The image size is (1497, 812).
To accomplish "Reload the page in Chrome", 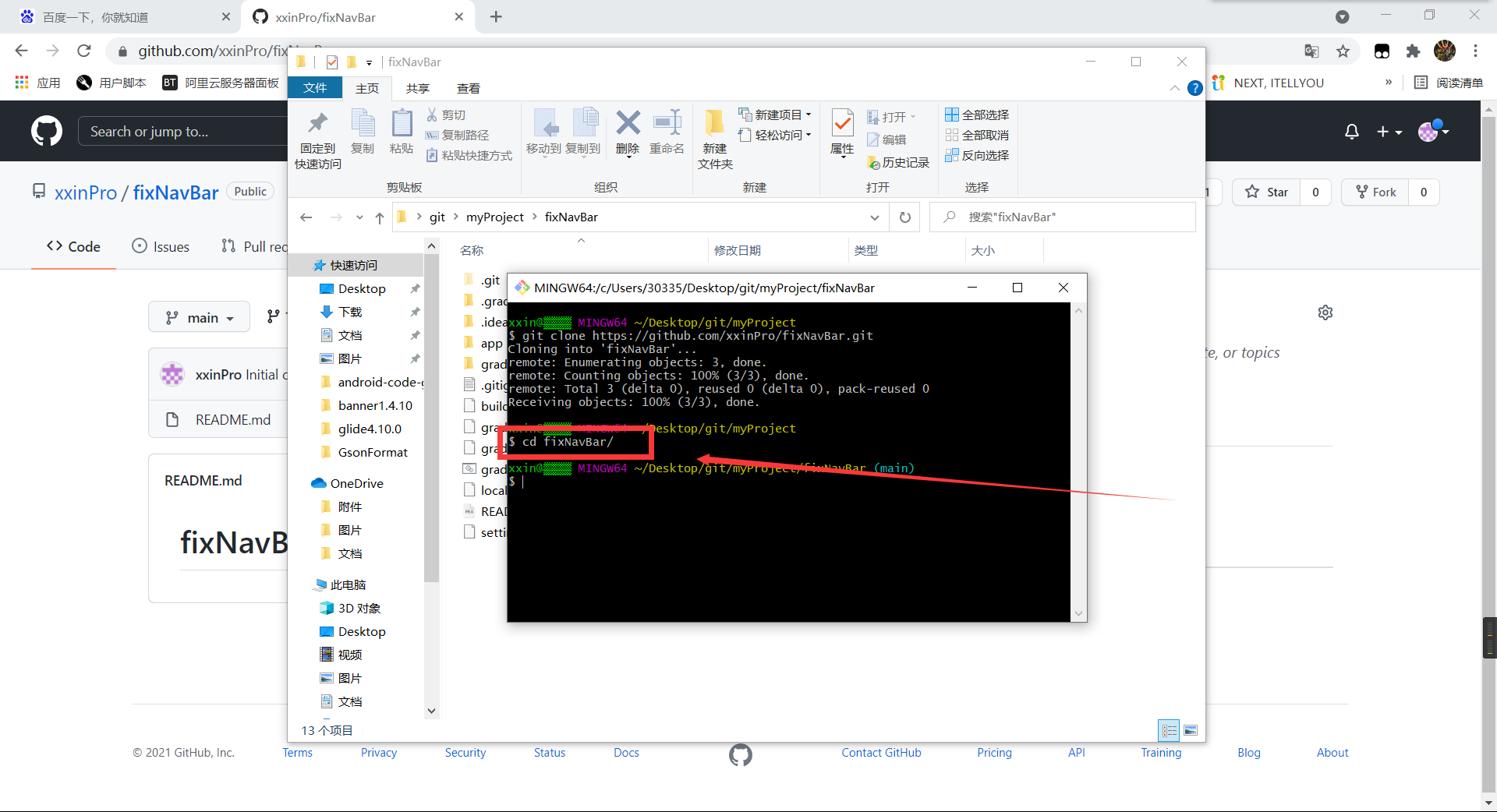I will click(84, 51).
